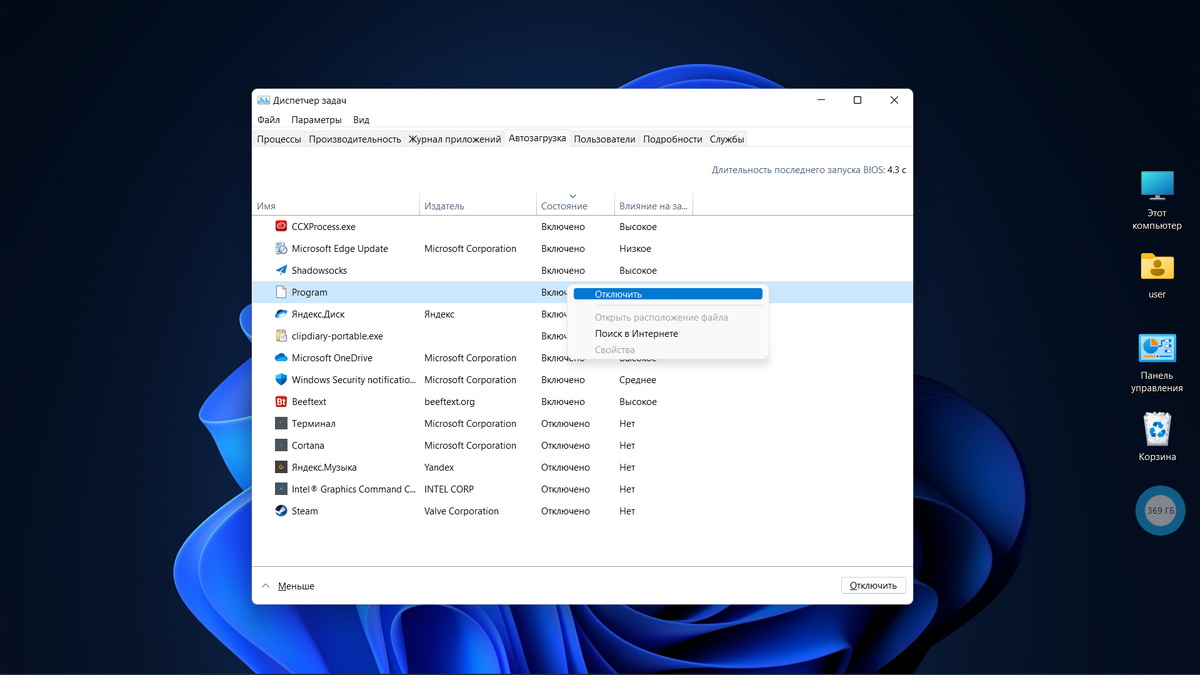This screenshot has height=675, width=1200.
Task: Click the Microsoft Edge Update icon
Action: [x=281, y=249]
